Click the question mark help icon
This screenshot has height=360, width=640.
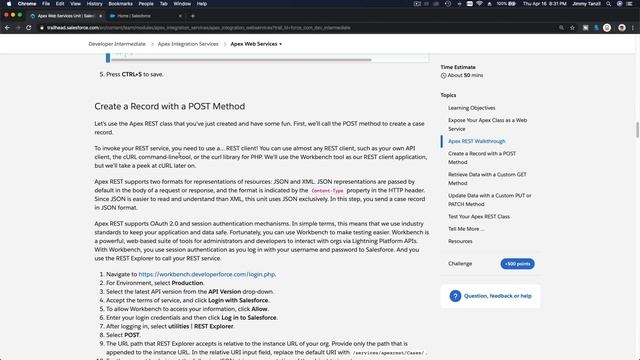pos(455,296)
